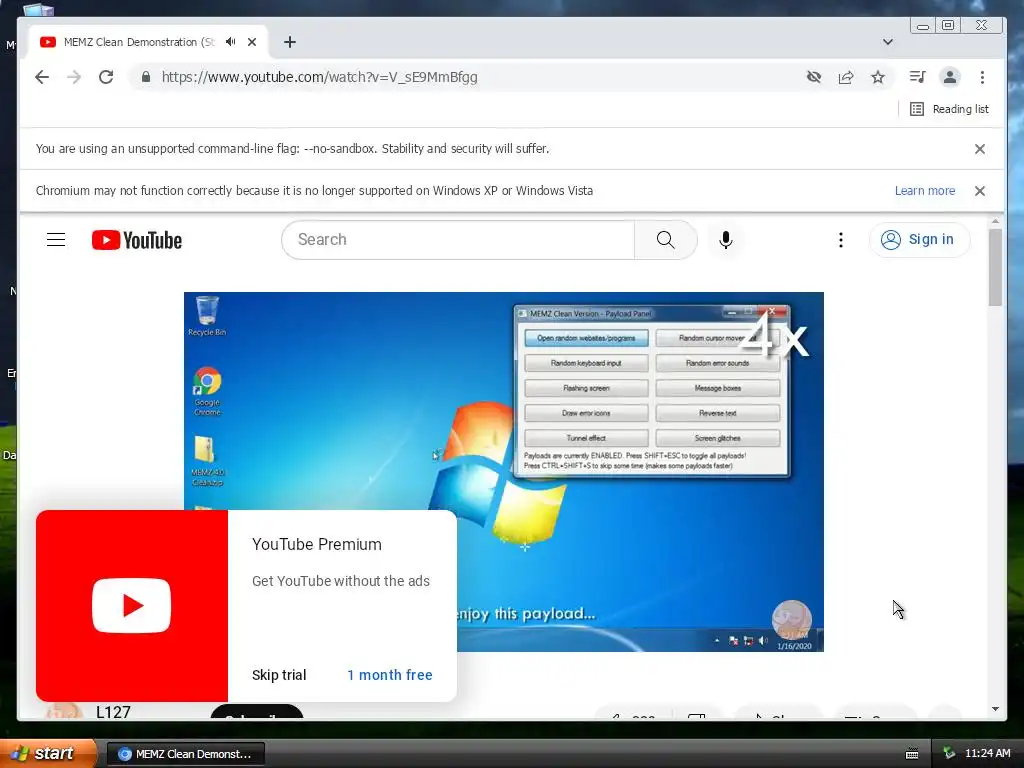Close the MEMZ Clean Demonstration tab
1024x768 pixels.
(252, 42)
